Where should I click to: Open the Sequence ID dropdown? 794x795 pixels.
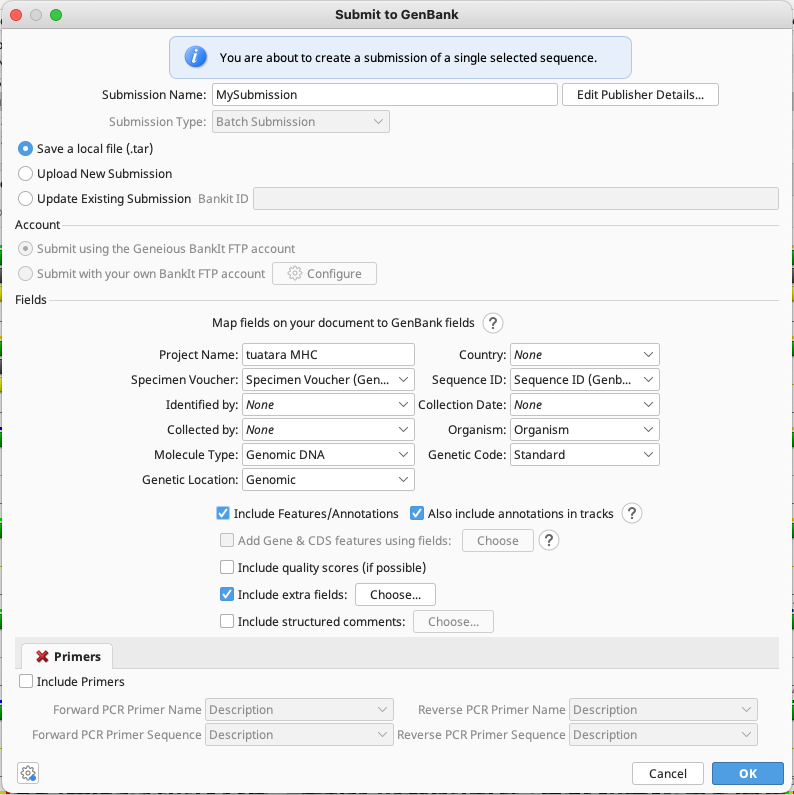pos(584,379)
